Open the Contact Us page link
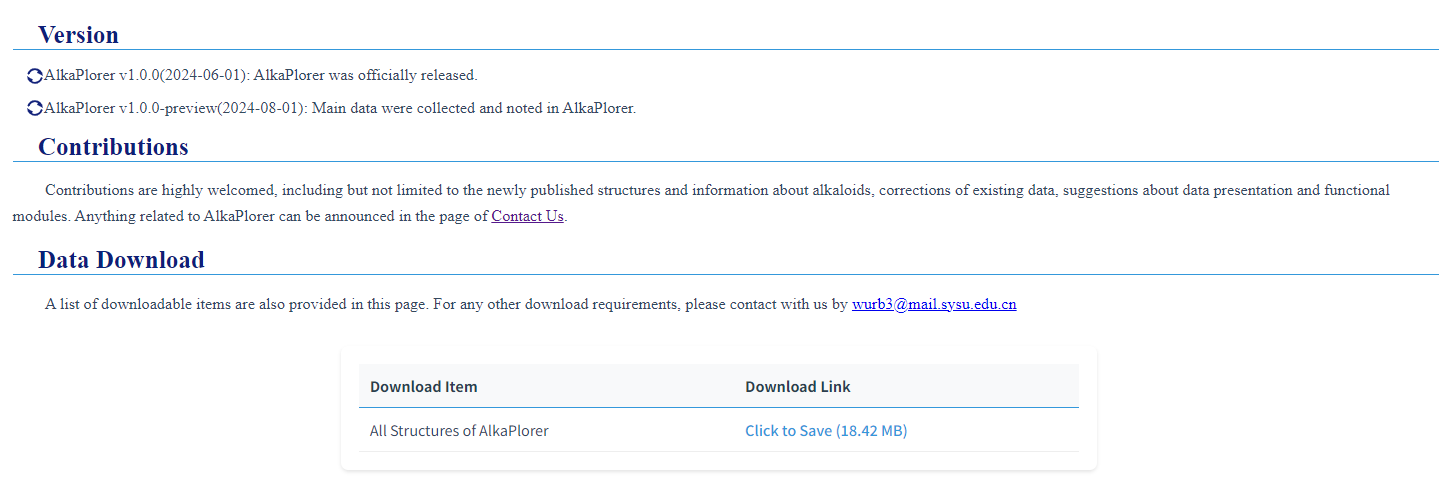1447x493 pixels. coord(527,216)
